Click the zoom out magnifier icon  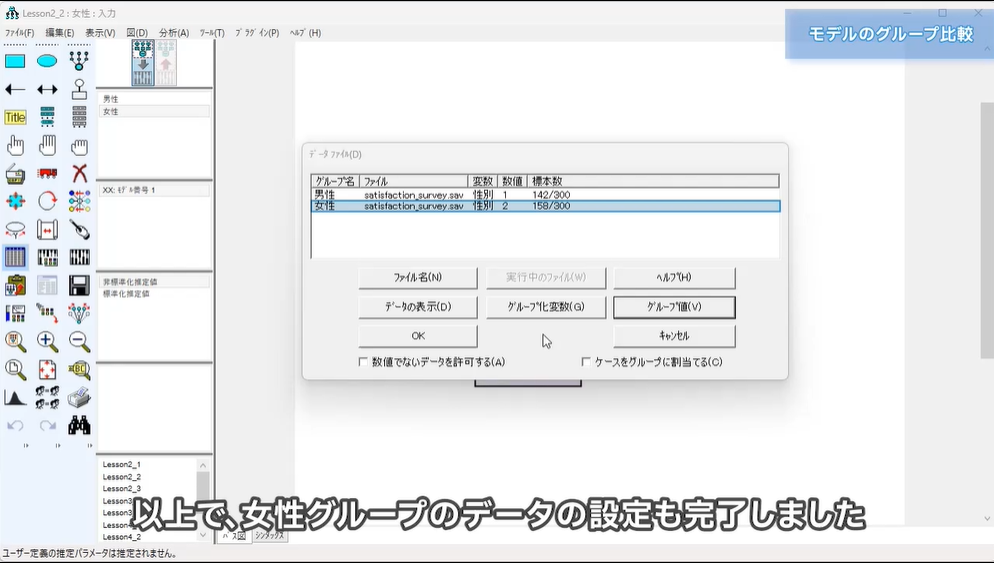(x=79, y=341)
